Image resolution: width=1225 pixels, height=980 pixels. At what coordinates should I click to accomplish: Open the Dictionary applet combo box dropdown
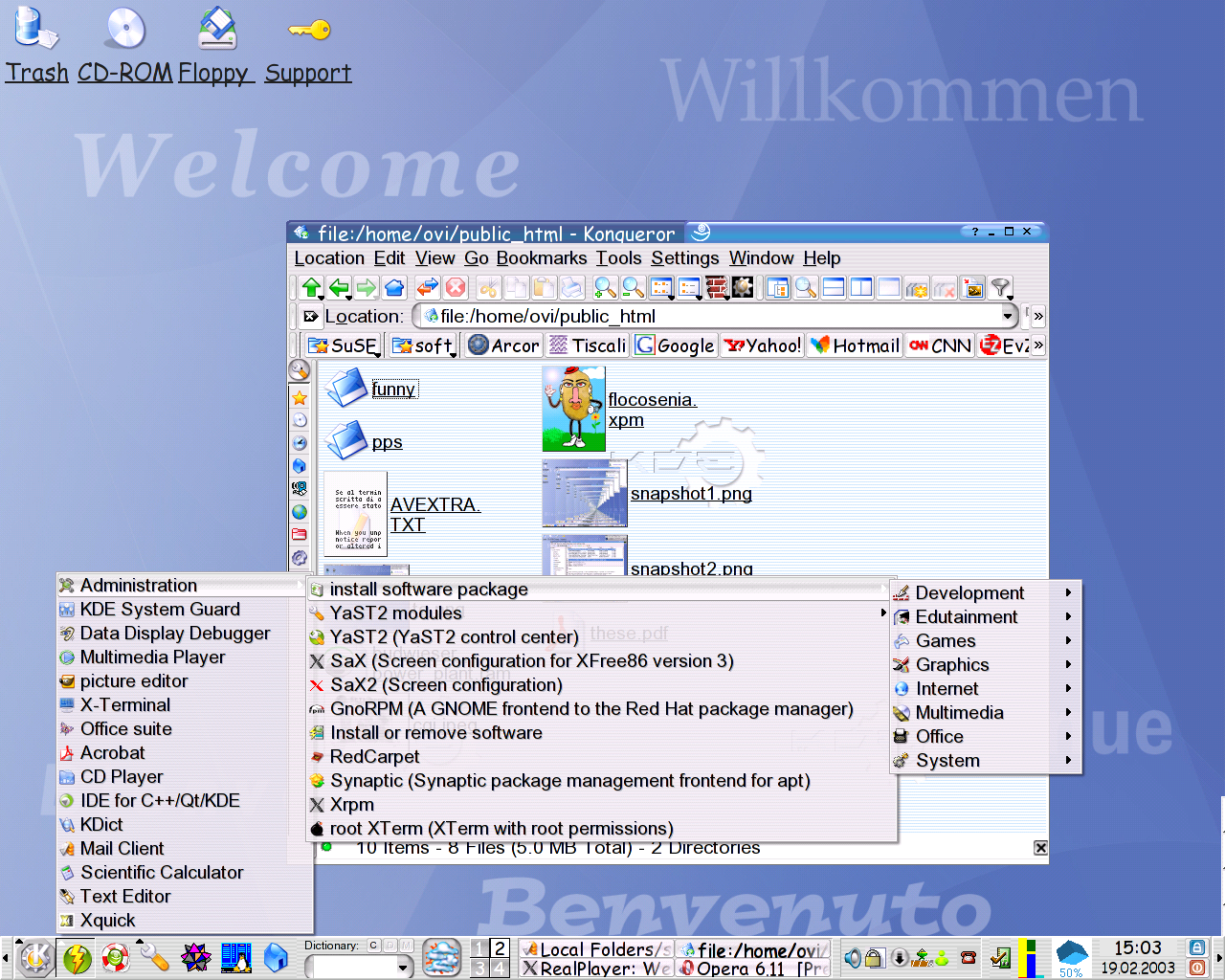(x=404, y=968)
